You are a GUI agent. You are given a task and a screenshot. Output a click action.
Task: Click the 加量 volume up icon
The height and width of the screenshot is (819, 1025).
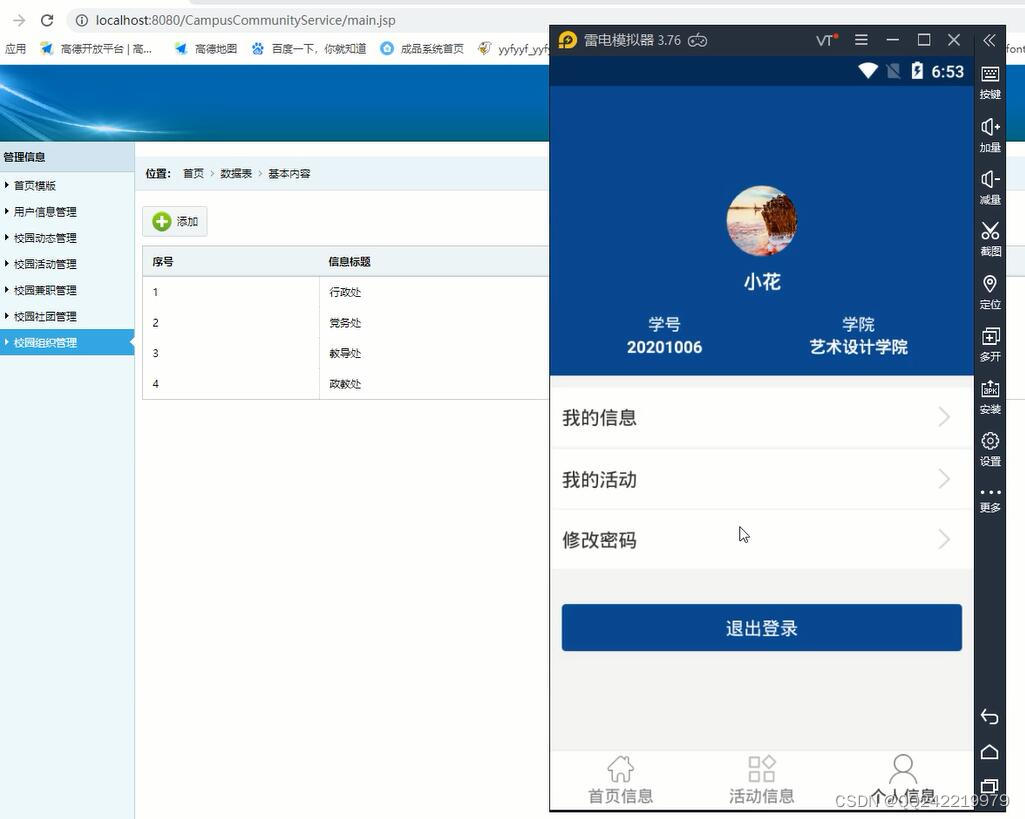(x=990, y=135)
